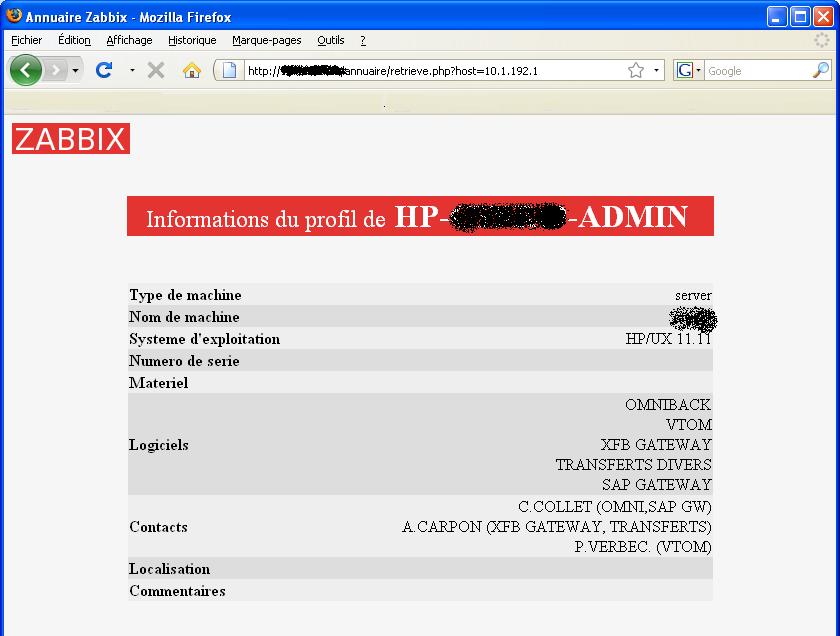This screenshot has height=636, width=840.
Task: Go back with the green Back arrow
Action: click(25, 70)
